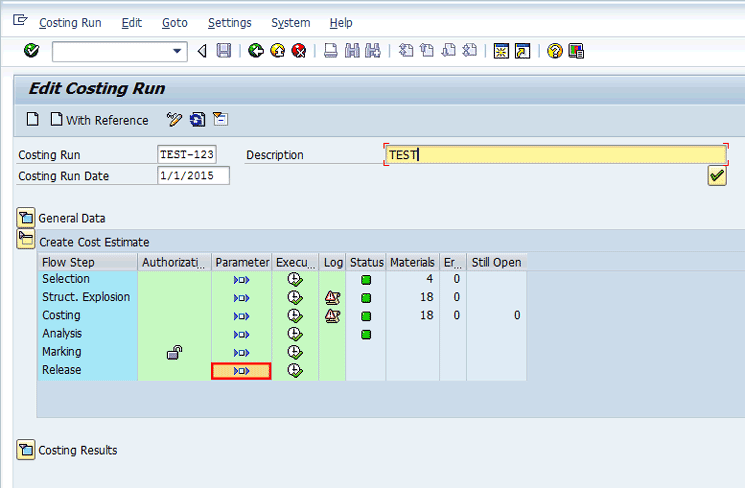
Task: Click the Refresh icon in application toolbar
Action: tap(197, 119)
